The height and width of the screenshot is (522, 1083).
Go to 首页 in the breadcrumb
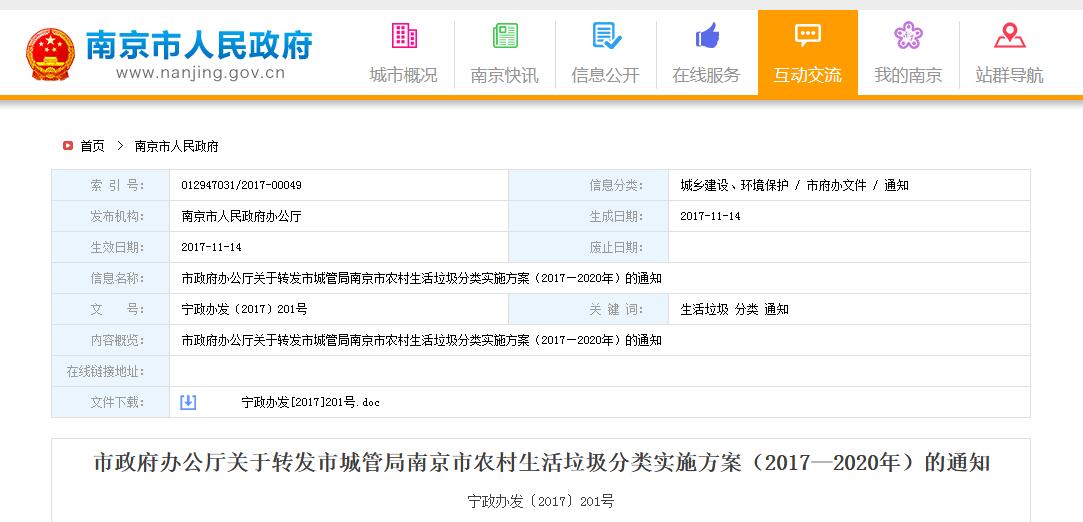[92, 146]
